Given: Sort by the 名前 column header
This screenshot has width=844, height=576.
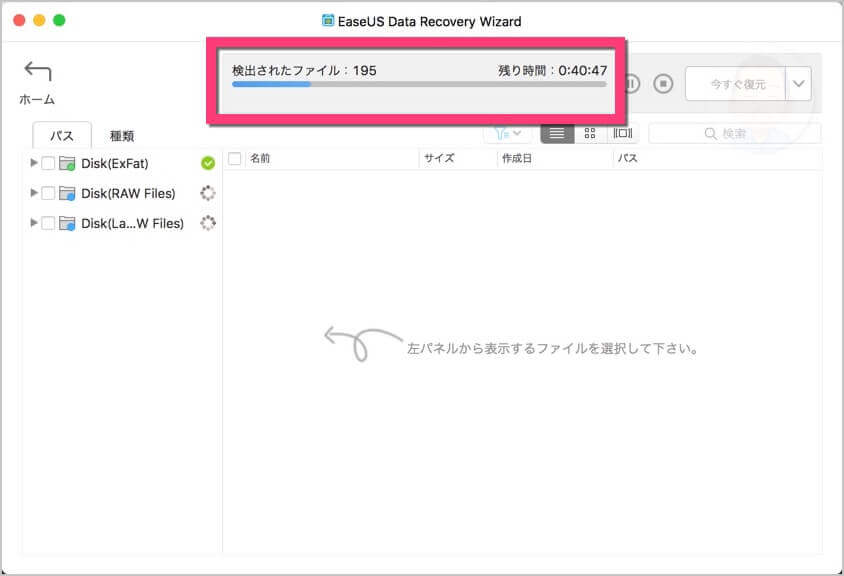Looking at the screenshot, I should 260,158.
